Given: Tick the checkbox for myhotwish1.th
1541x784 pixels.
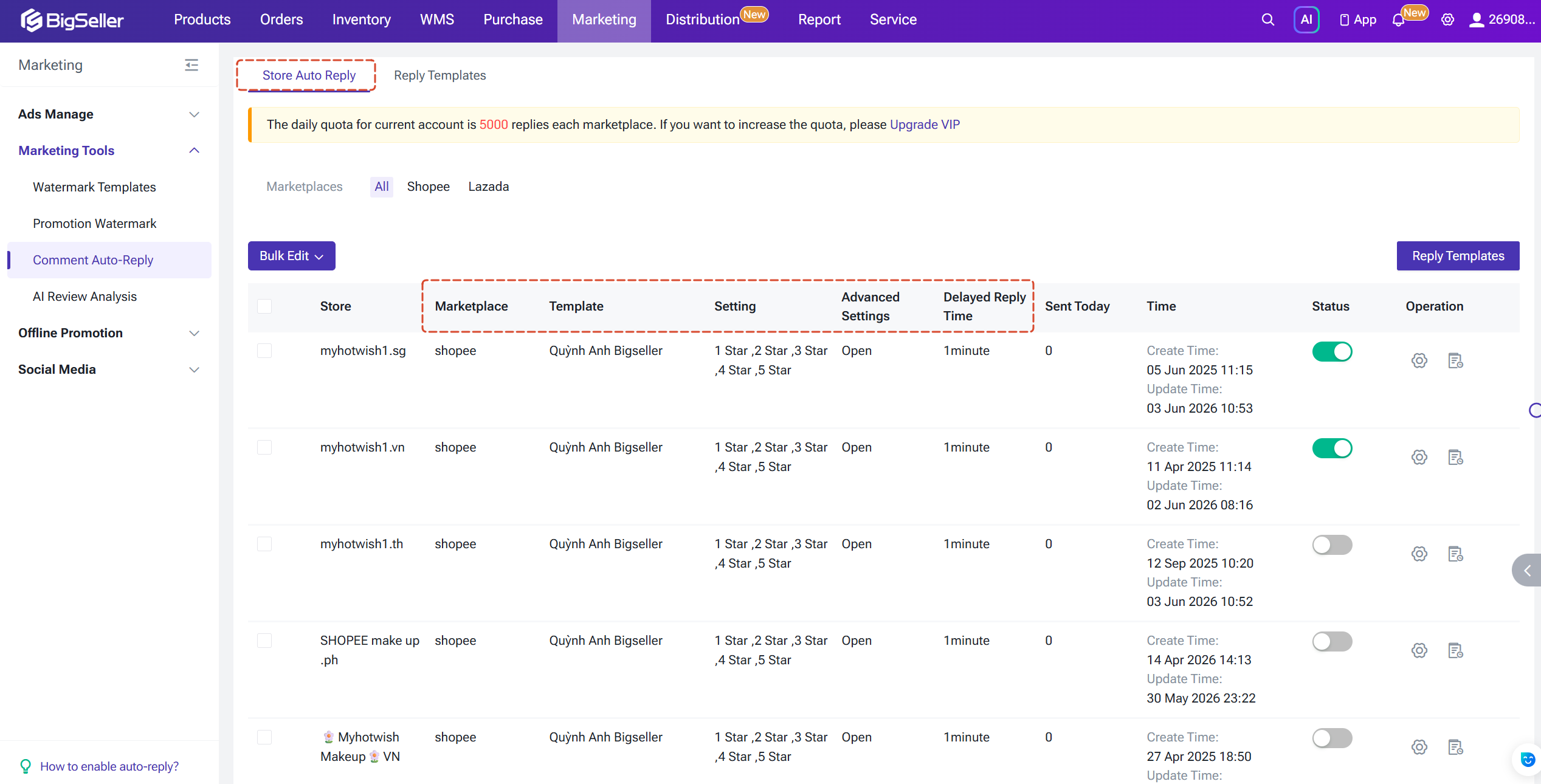Looking at the screenshot, I should 264,544.
